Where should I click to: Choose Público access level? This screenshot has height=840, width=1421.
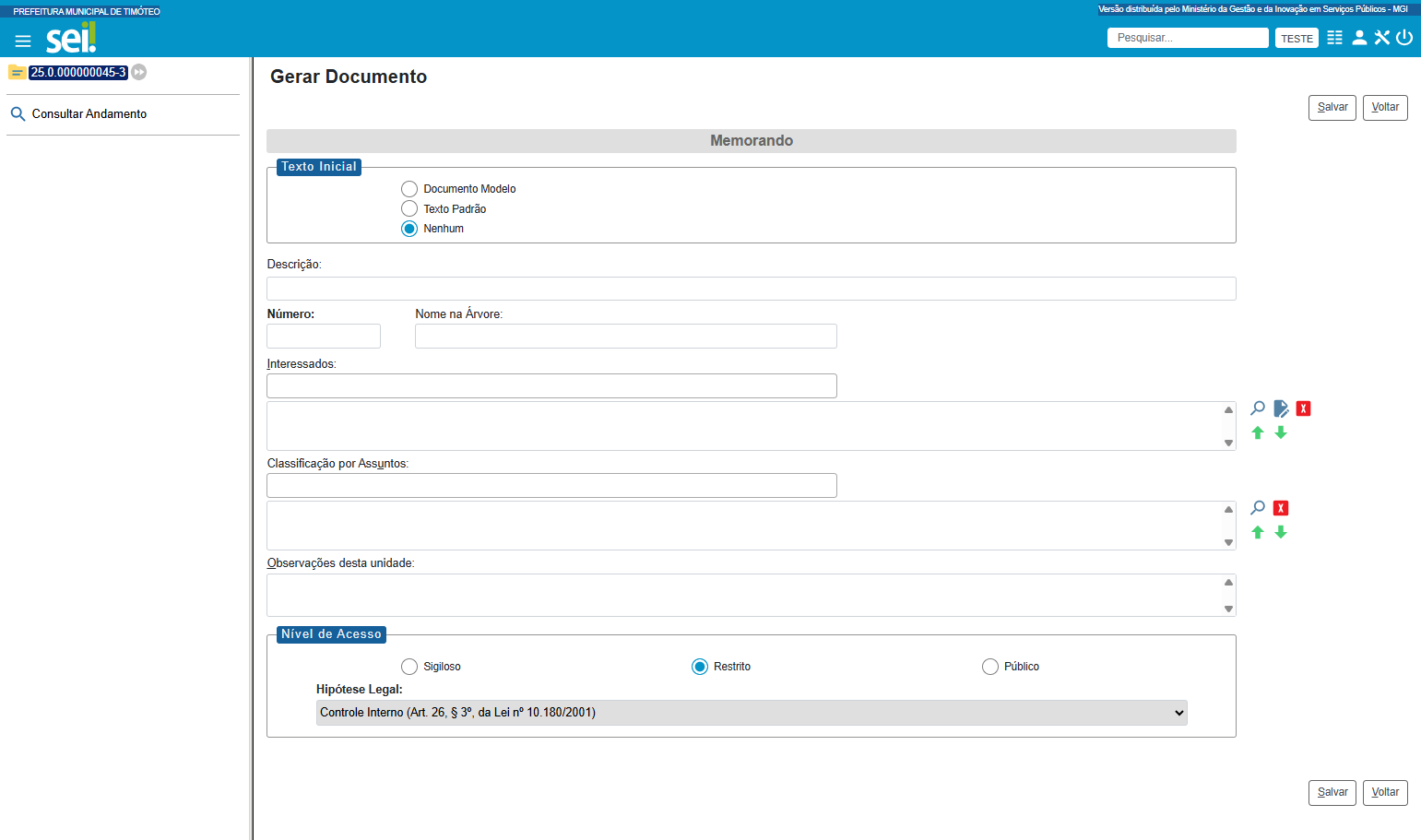pos(990,667)
